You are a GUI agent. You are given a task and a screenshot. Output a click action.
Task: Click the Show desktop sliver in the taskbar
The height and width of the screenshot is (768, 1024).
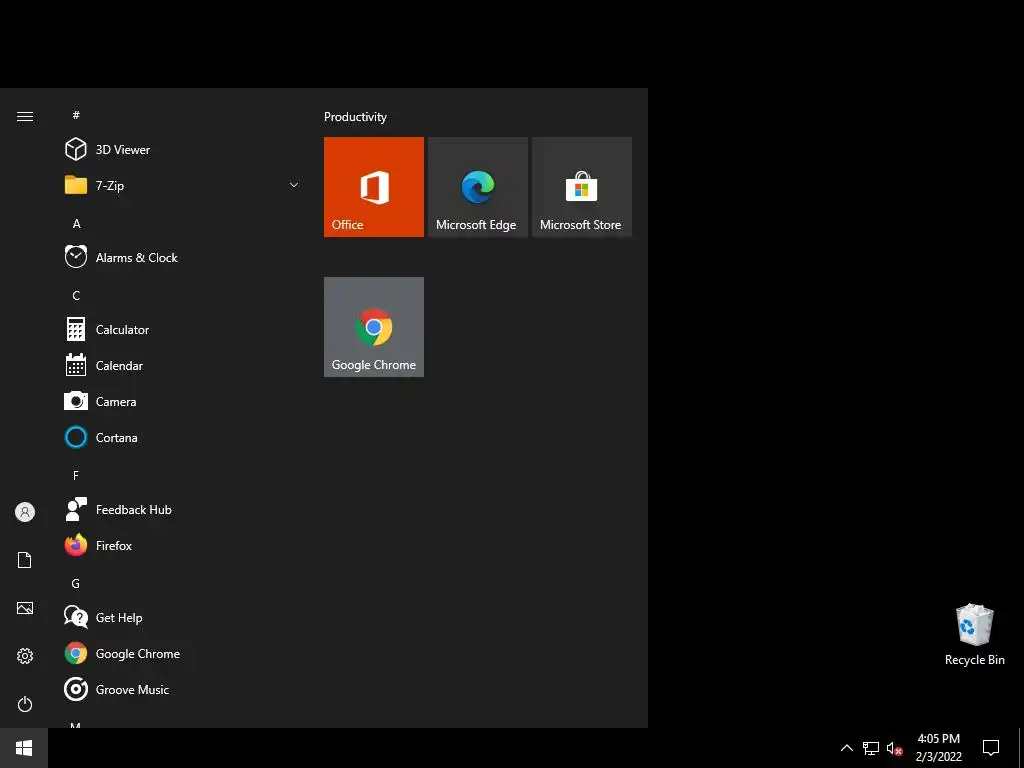click(1021, 748)
